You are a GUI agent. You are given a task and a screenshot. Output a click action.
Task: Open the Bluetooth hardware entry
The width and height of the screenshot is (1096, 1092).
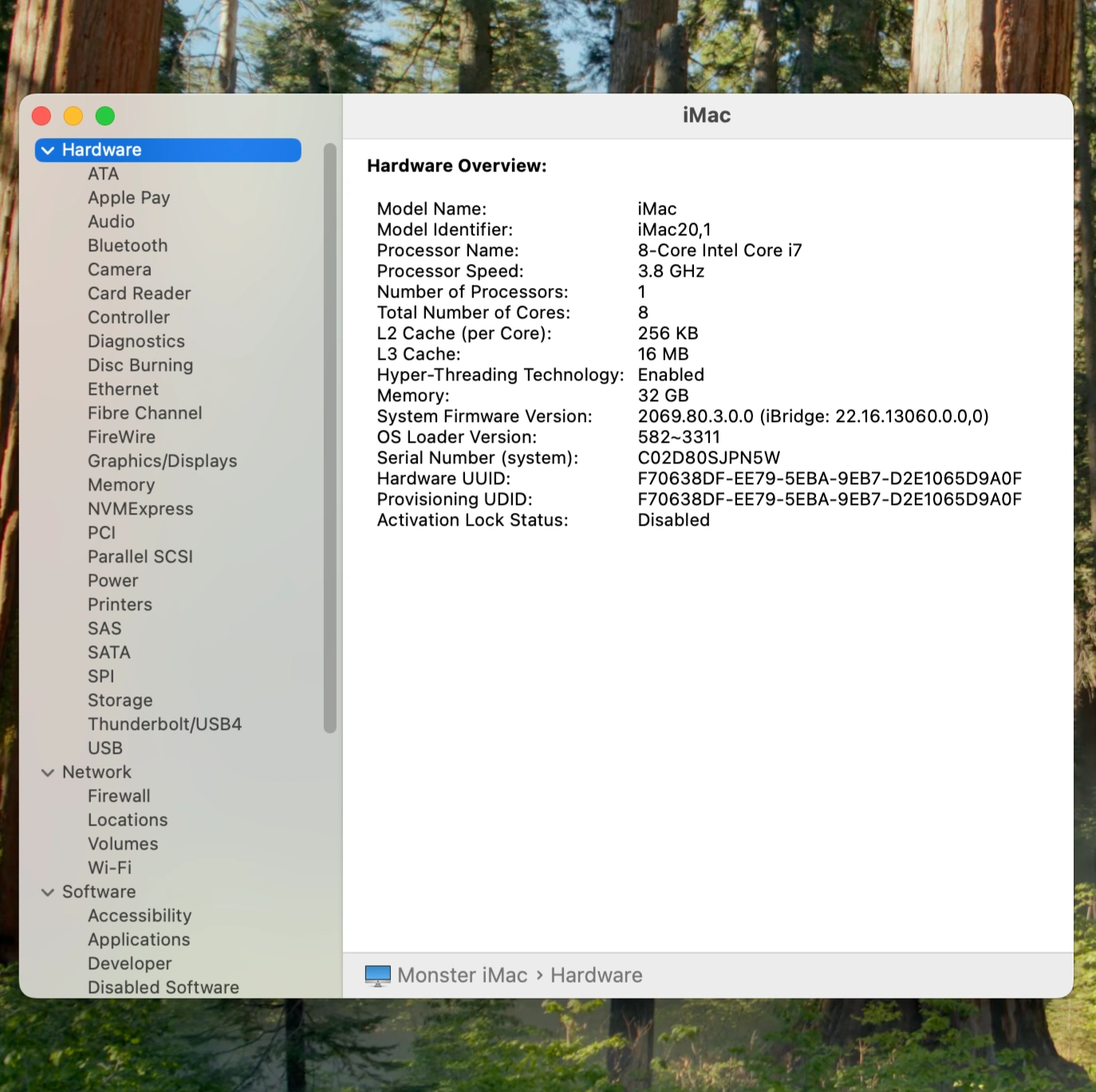coord(128,246)
